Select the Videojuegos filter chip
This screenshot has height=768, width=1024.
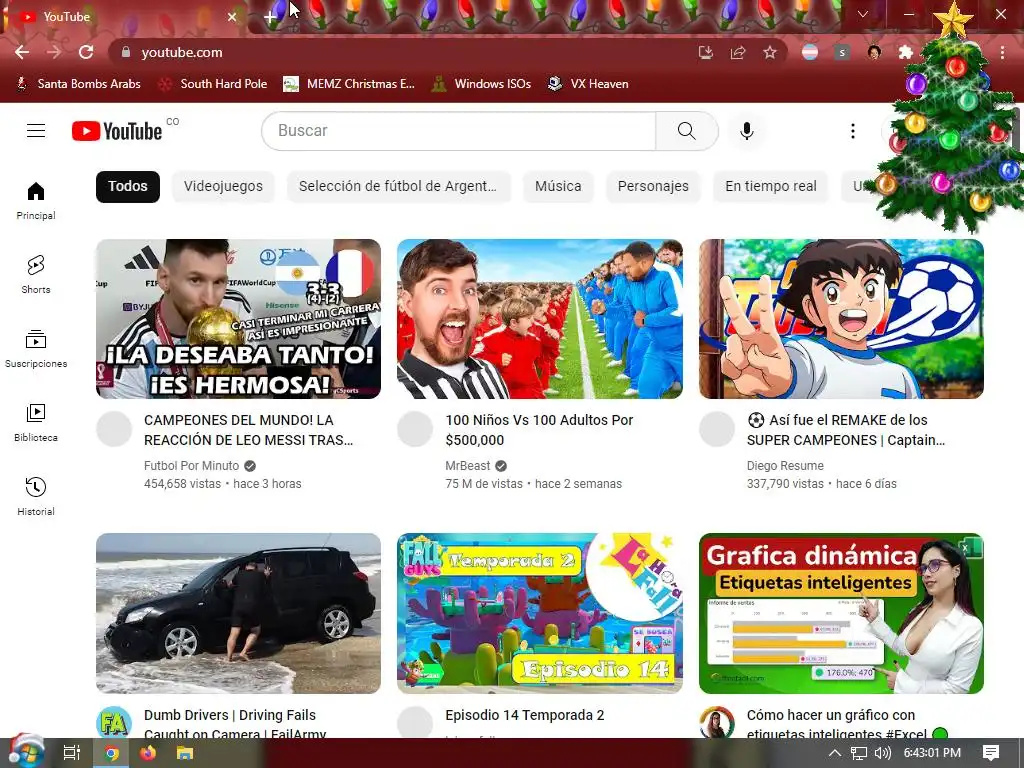(223, 186)
